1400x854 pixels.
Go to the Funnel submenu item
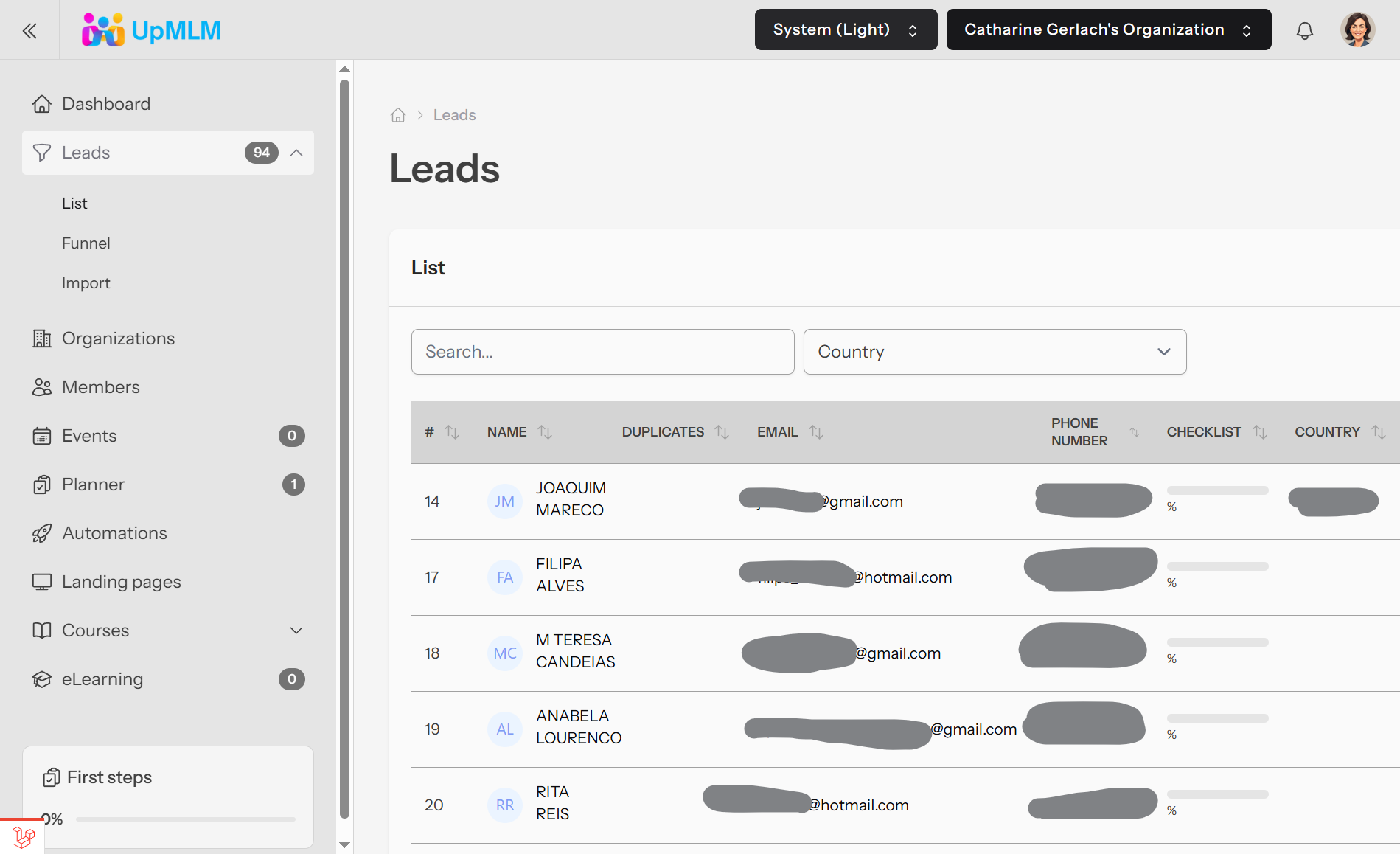coord(86,243)
